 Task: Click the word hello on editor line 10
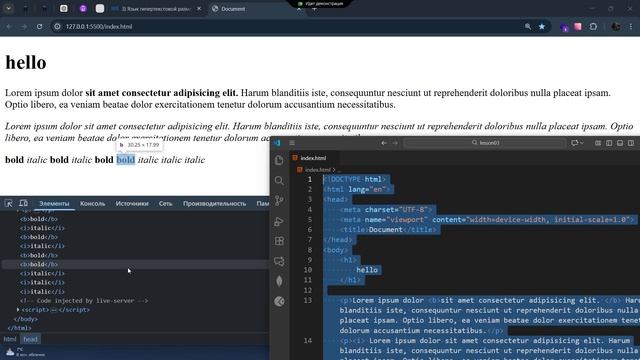coord(367,270)
